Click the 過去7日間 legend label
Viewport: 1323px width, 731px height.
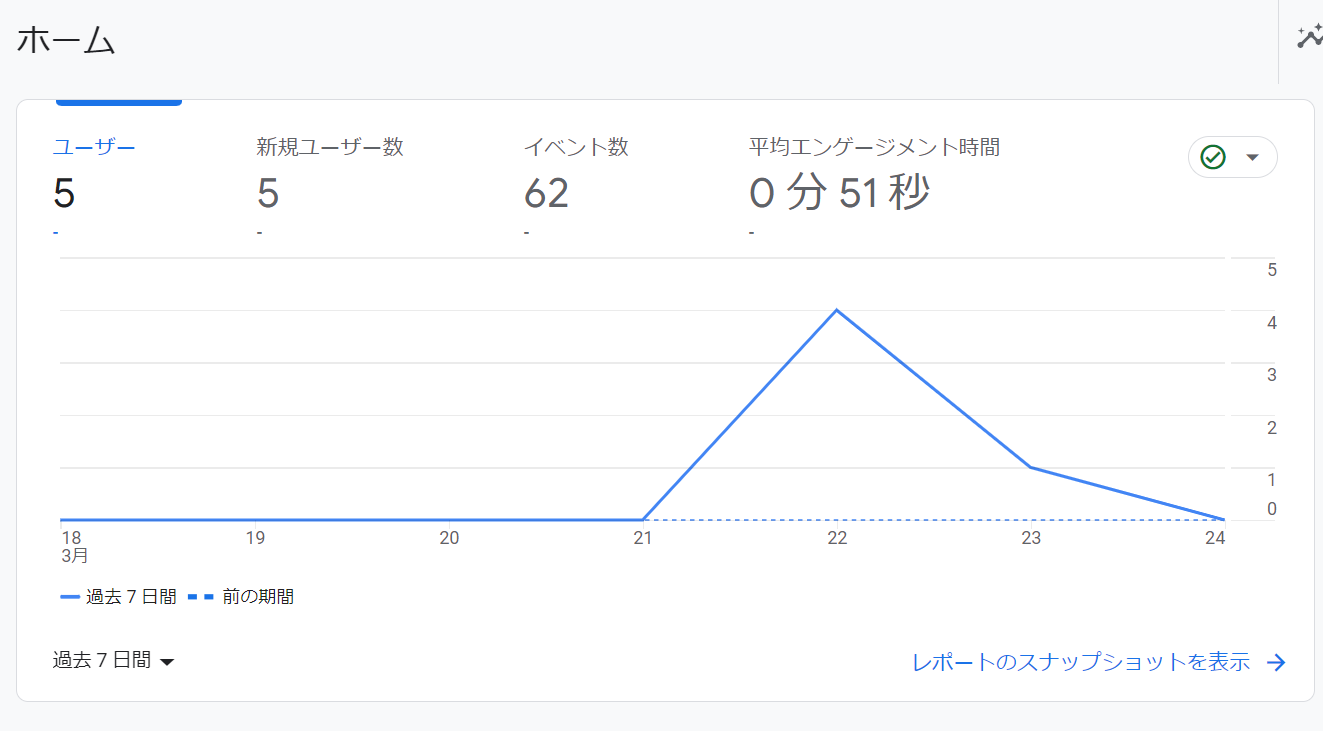pos(131,597)
